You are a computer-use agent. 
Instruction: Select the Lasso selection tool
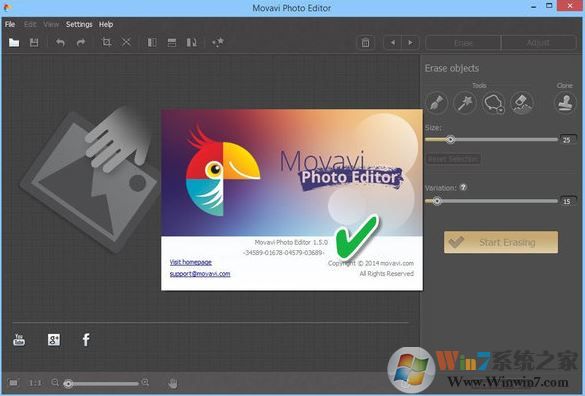[493, 102]
